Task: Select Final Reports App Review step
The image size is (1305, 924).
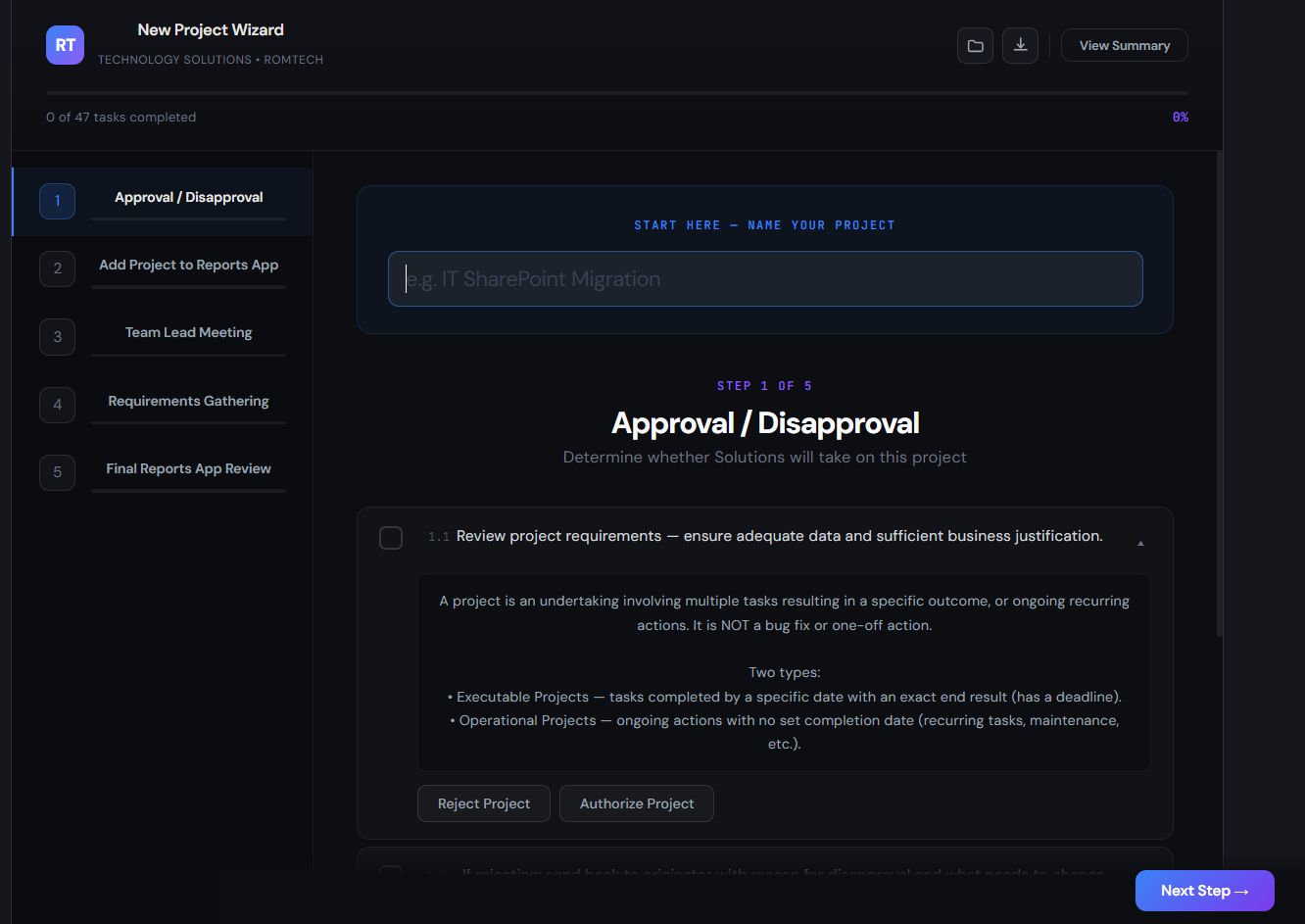Action: [x=163, y=473]
